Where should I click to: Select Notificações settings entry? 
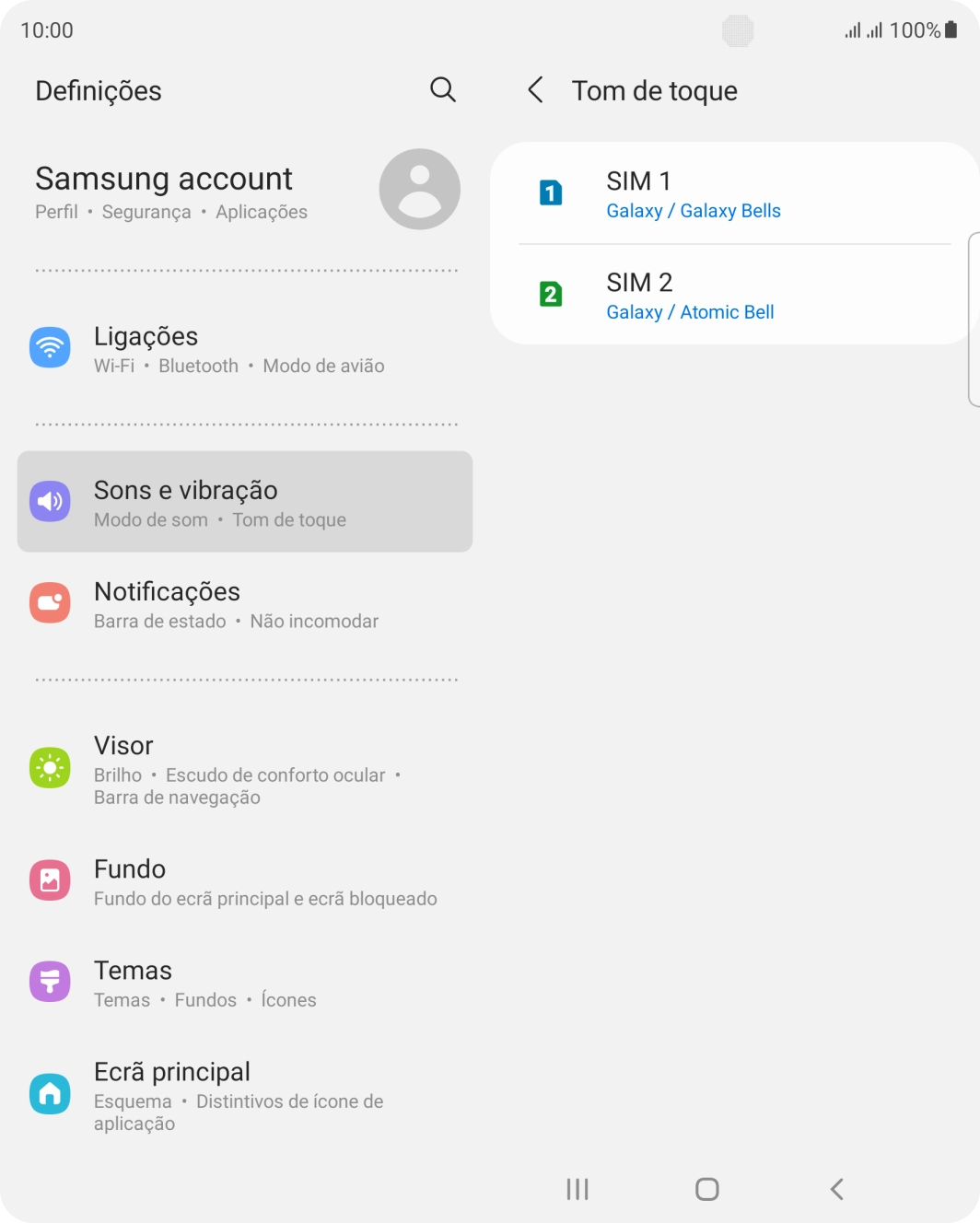click(245, 603)
